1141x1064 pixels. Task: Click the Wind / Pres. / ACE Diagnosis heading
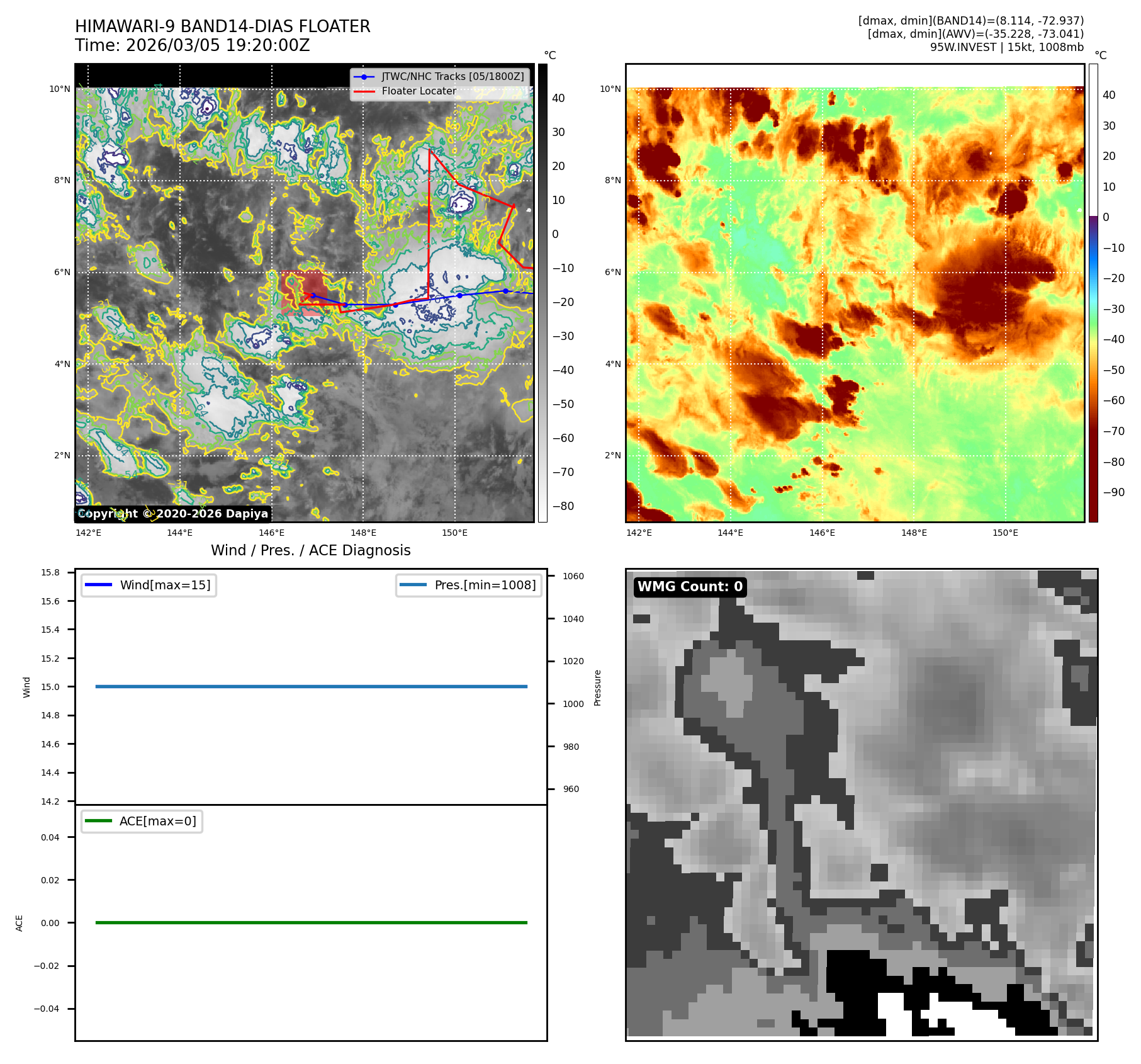[310, 550]
